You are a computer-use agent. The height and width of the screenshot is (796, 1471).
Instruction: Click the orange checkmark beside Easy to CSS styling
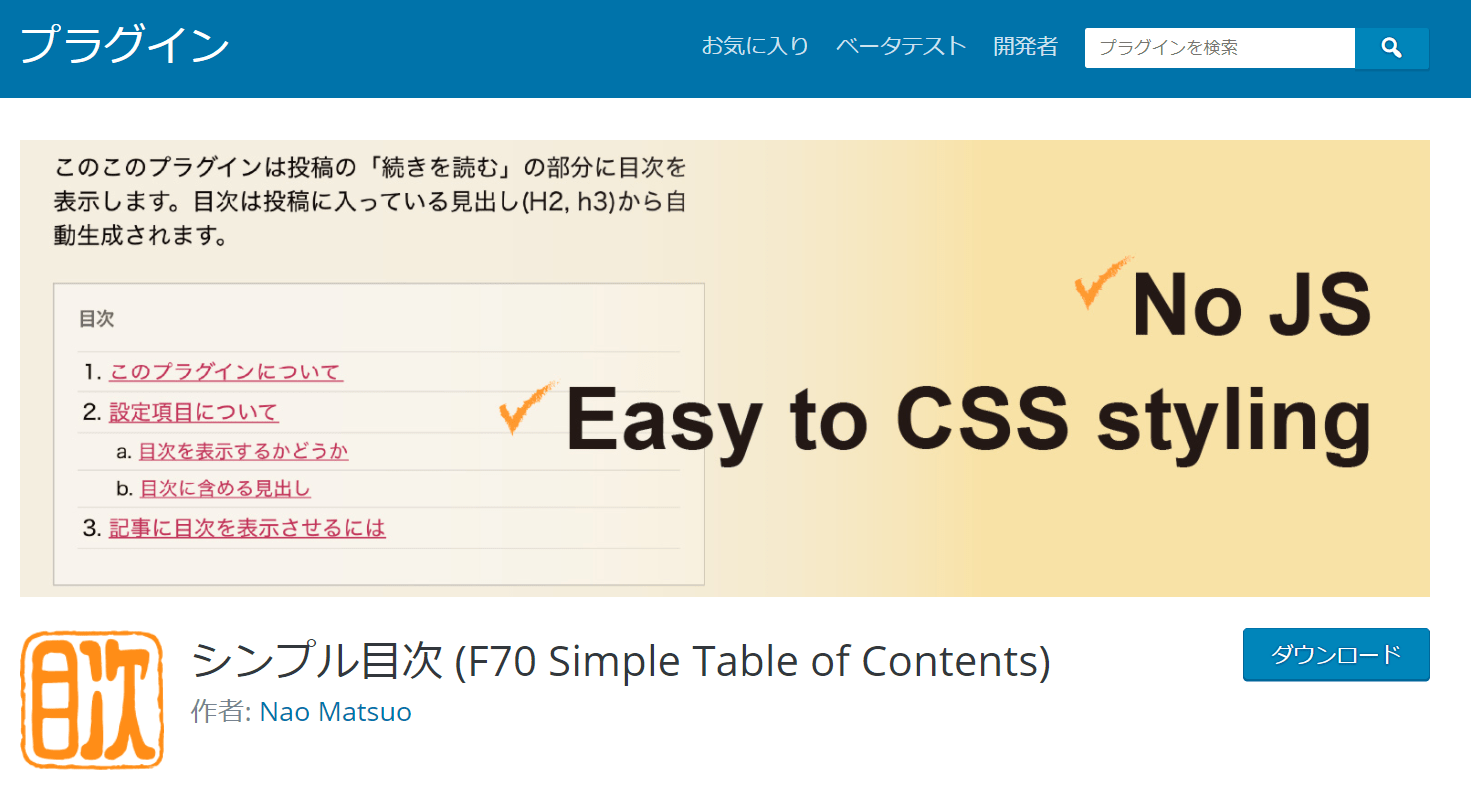pos(527,408)
